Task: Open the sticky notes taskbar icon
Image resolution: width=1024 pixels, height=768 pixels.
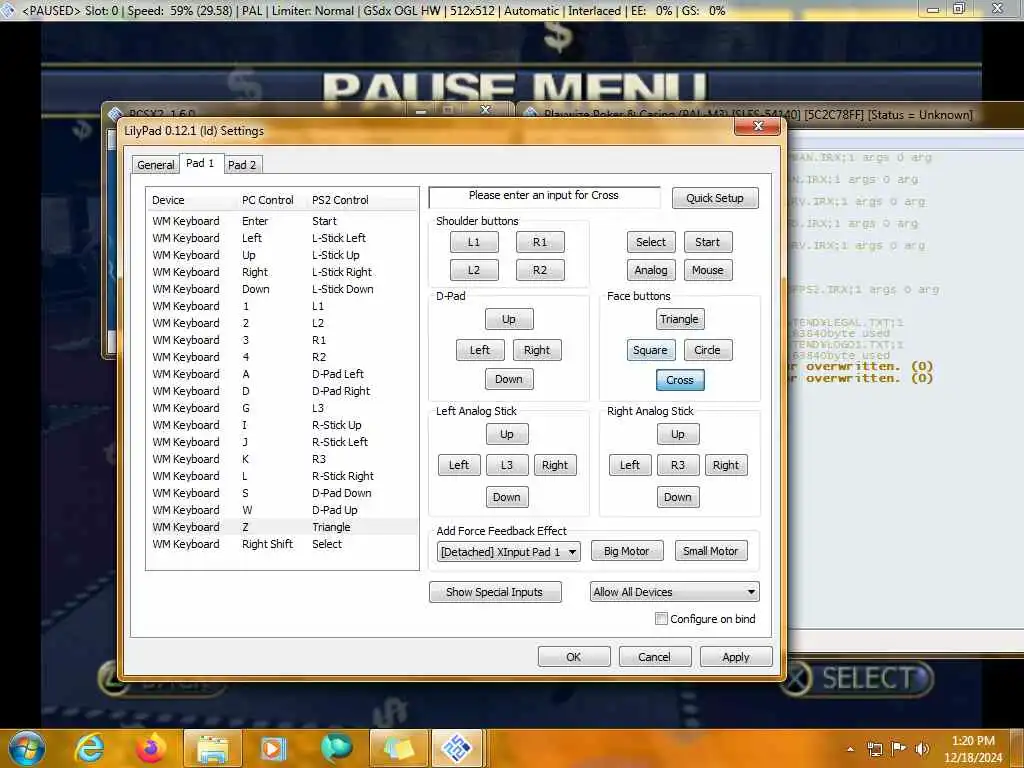Action: tap(398, 748)
